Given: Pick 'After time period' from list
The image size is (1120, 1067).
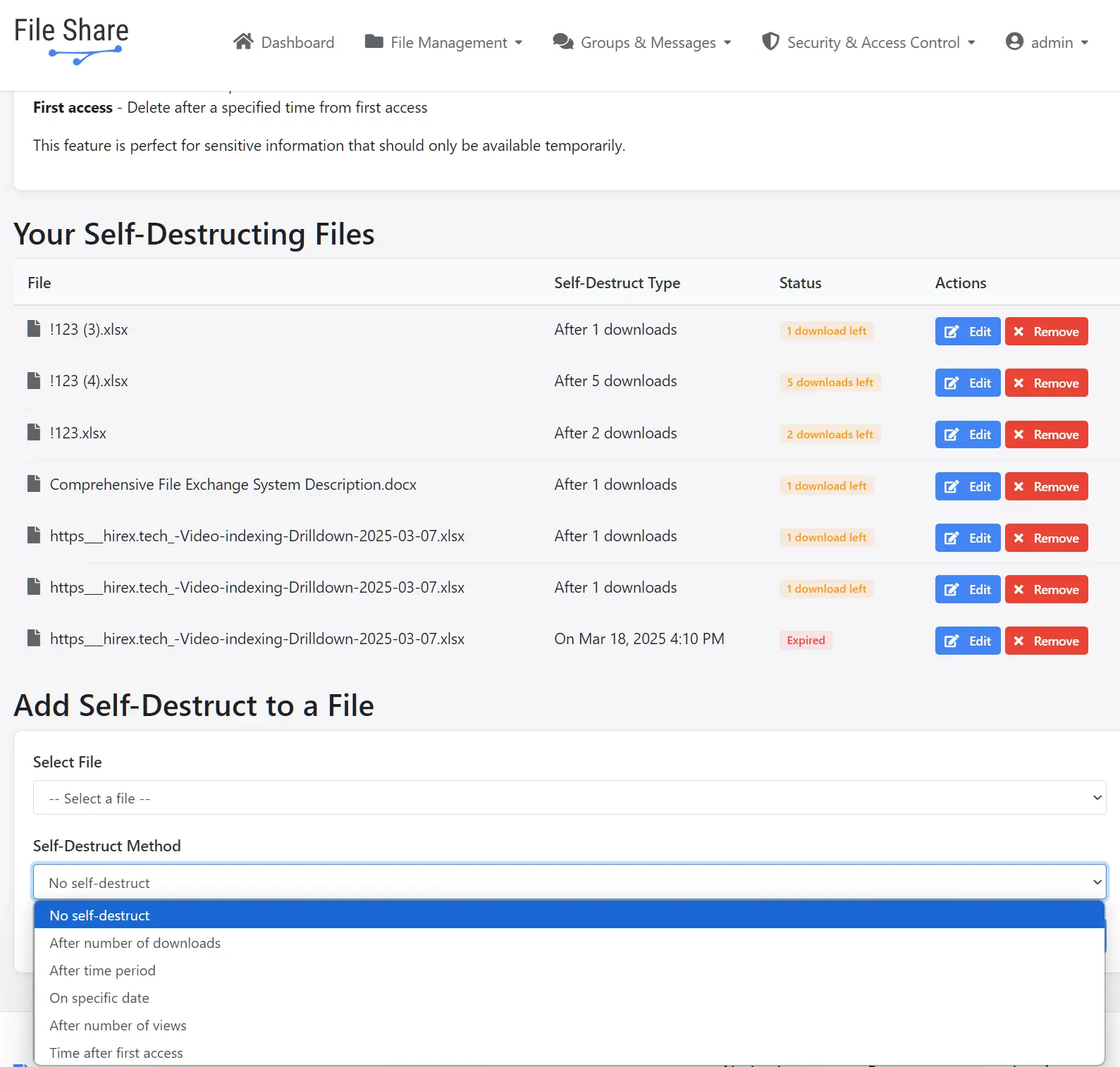Looking at the screenshot, I should point(102,970).
